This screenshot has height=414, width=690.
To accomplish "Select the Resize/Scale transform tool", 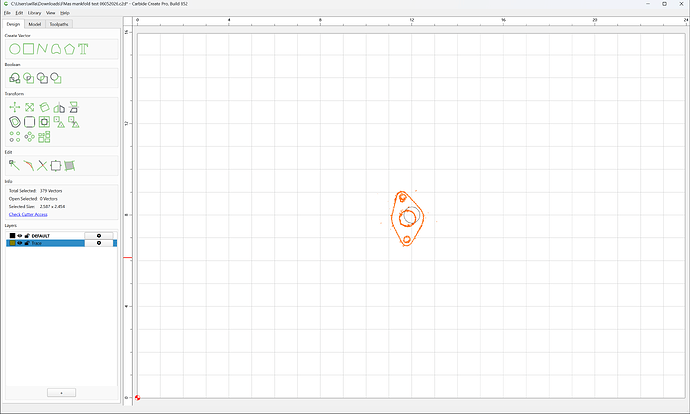I will [x=29, y=107].
